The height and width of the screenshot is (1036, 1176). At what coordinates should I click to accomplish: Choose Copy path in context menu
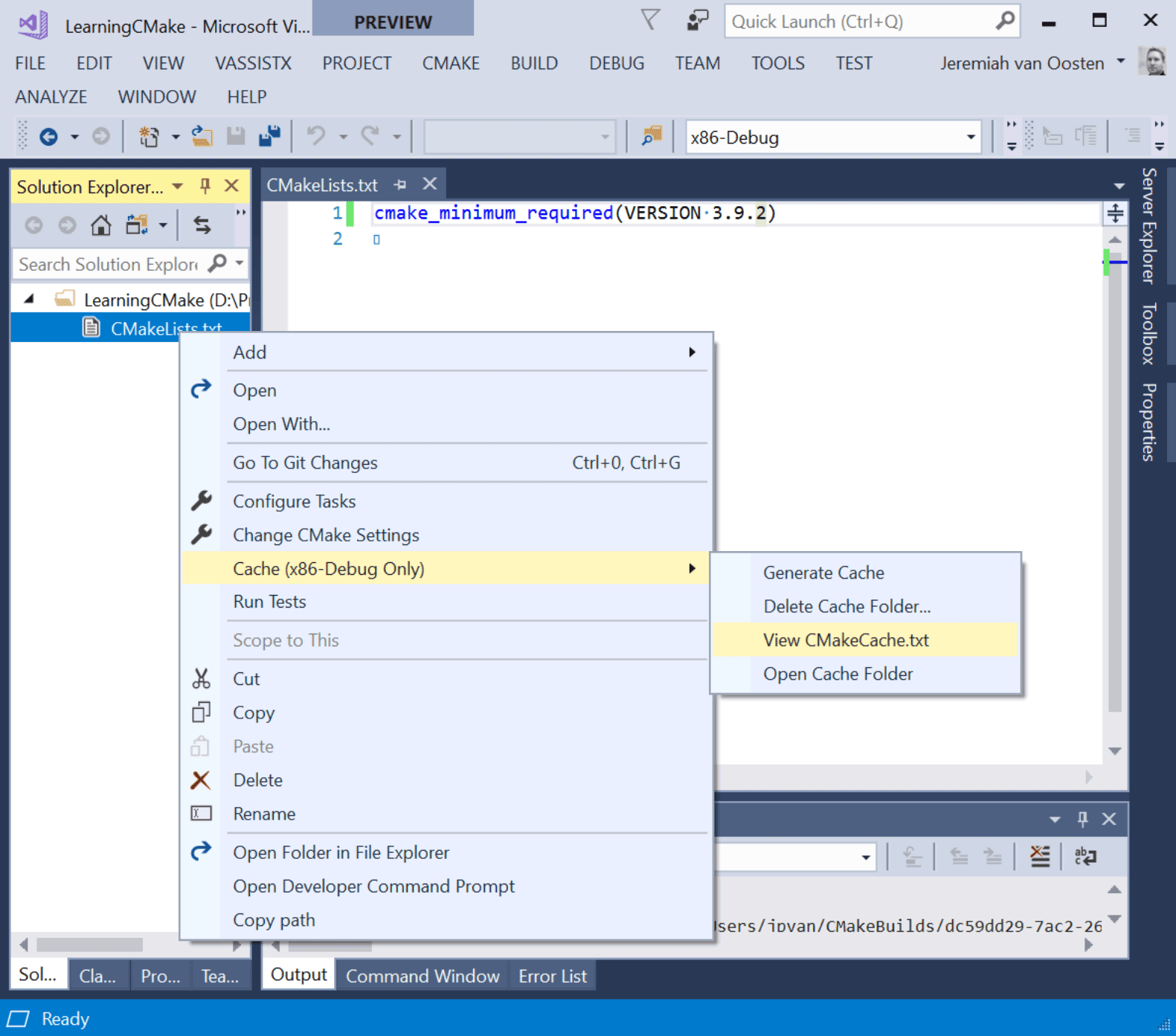pyautogui.click(x=445, y=920)
